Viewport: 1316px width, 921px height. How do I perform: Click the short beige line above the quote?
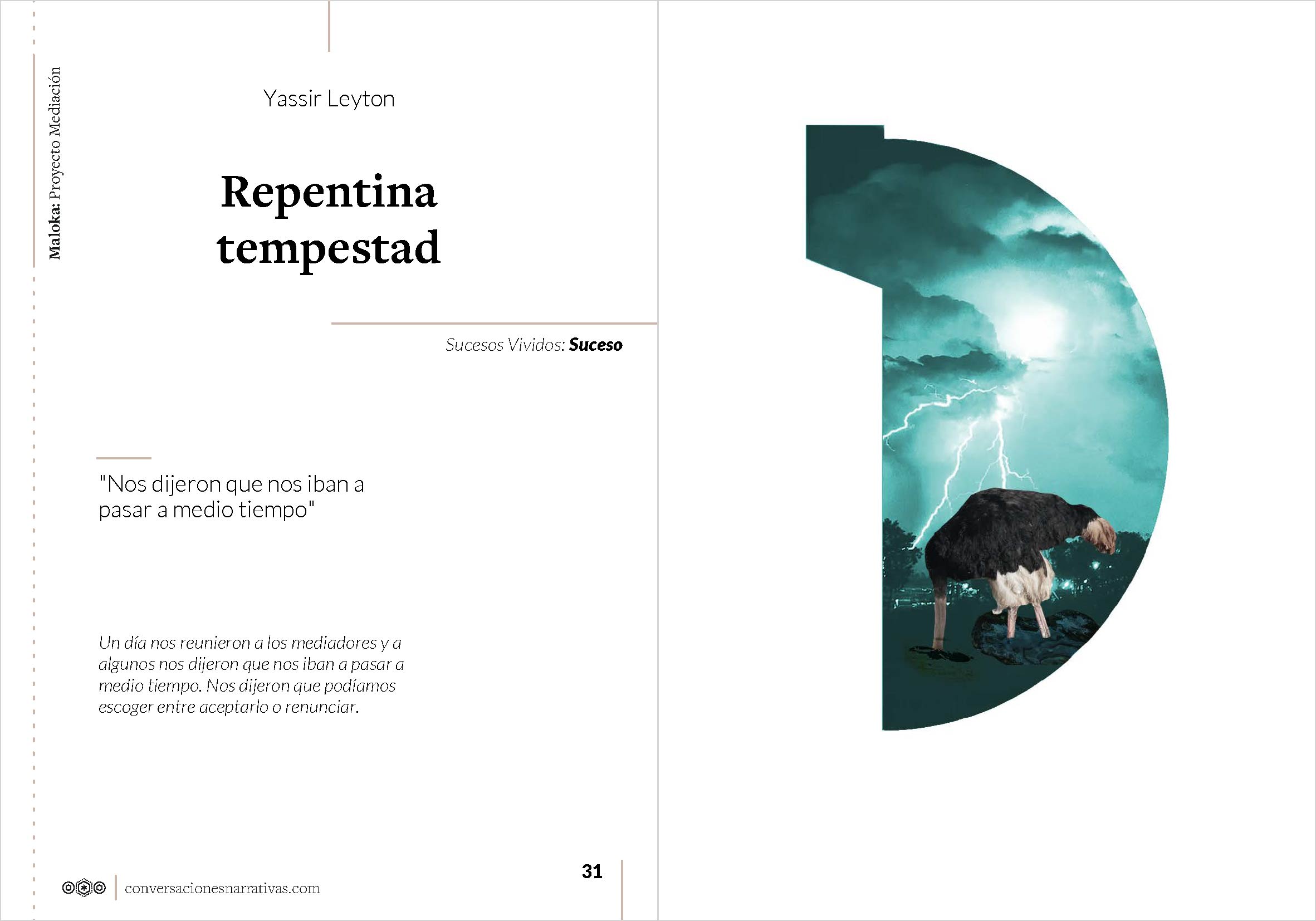(x=123, y=458)
